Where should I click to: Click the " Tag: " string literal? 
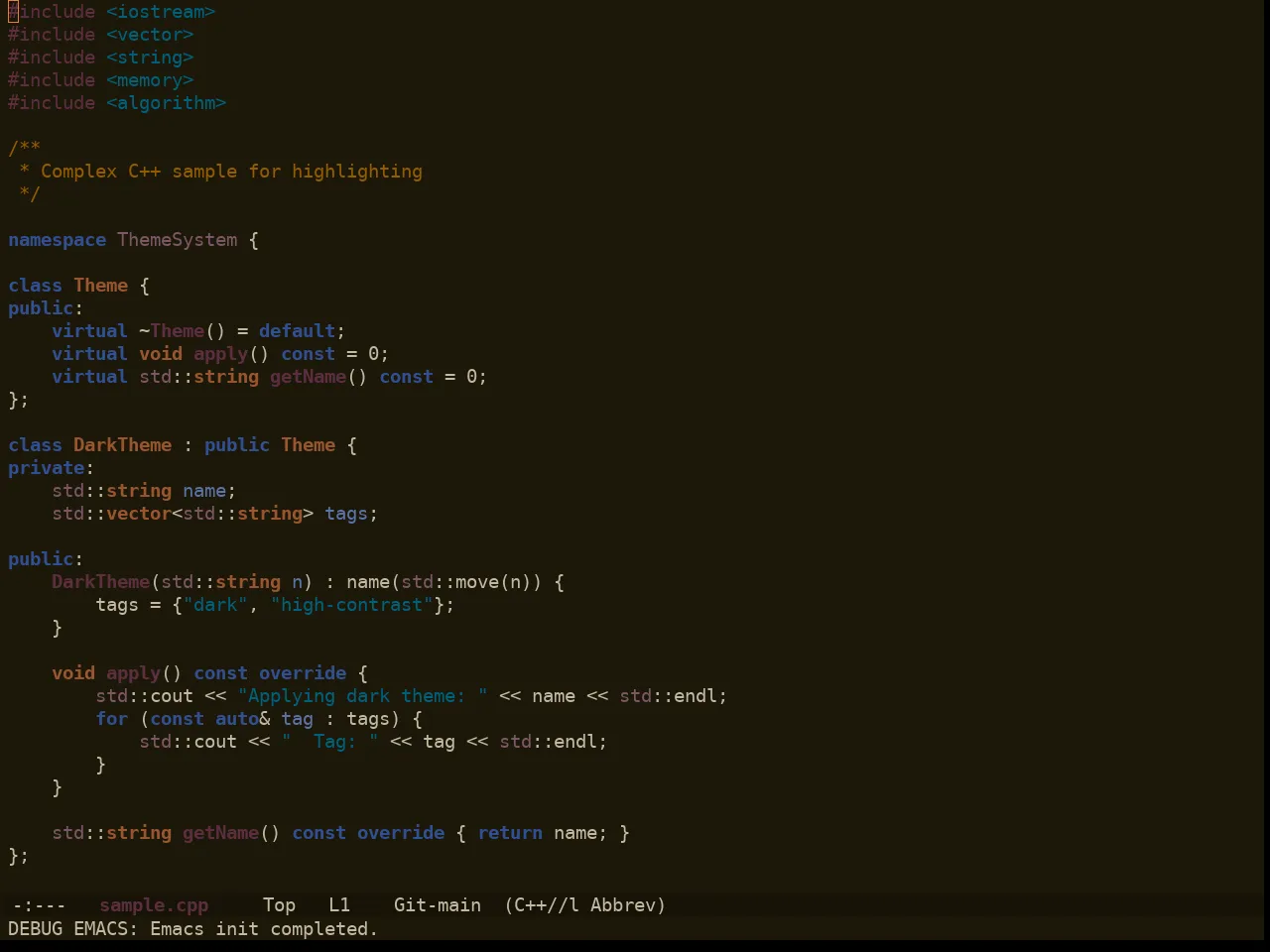click(x=330, y=742)
